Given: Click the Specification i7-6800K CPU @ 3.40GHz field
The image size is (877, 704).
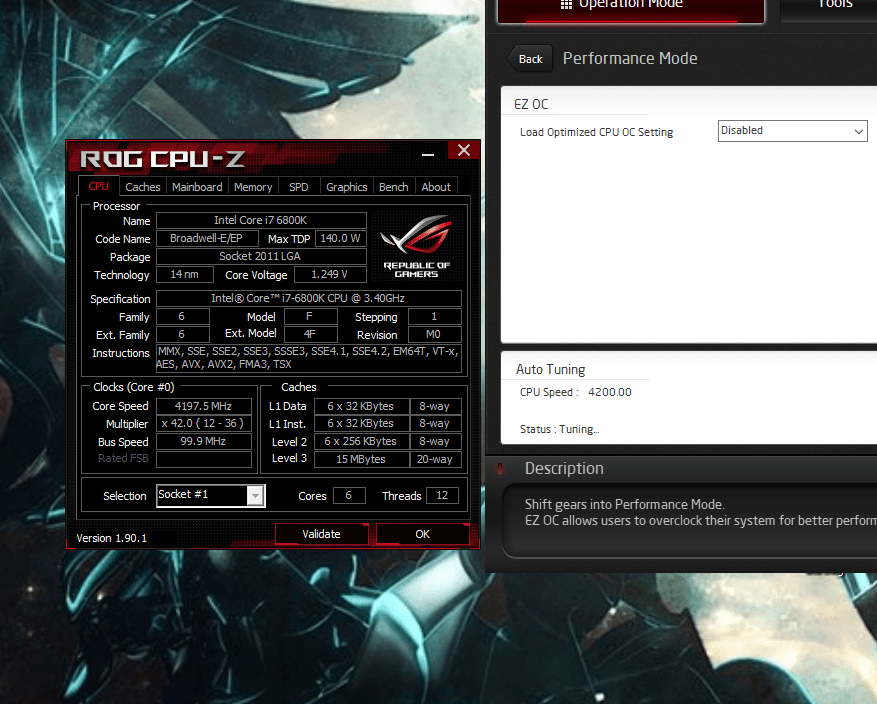Looking at the screenshot, I should click(309, 298).
